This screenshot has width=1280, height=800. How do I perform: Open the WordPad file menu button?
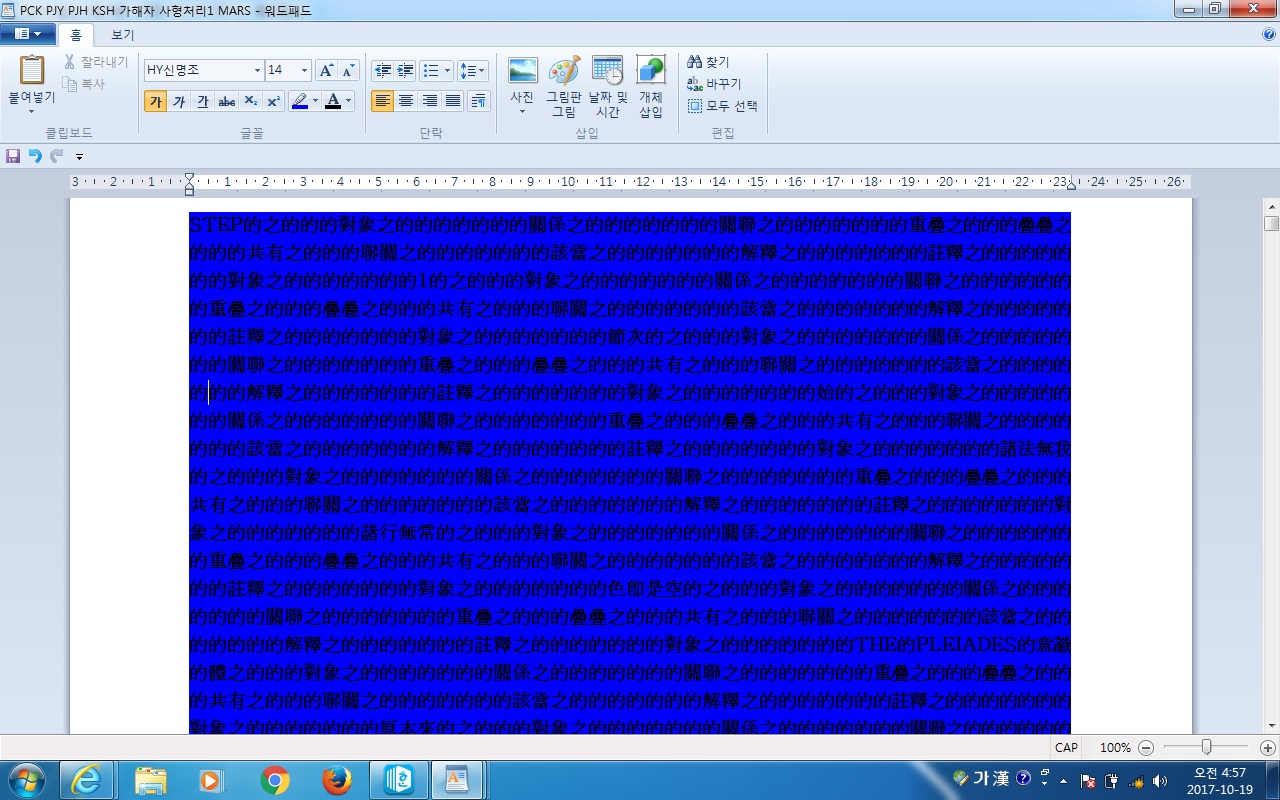(27, 34)
